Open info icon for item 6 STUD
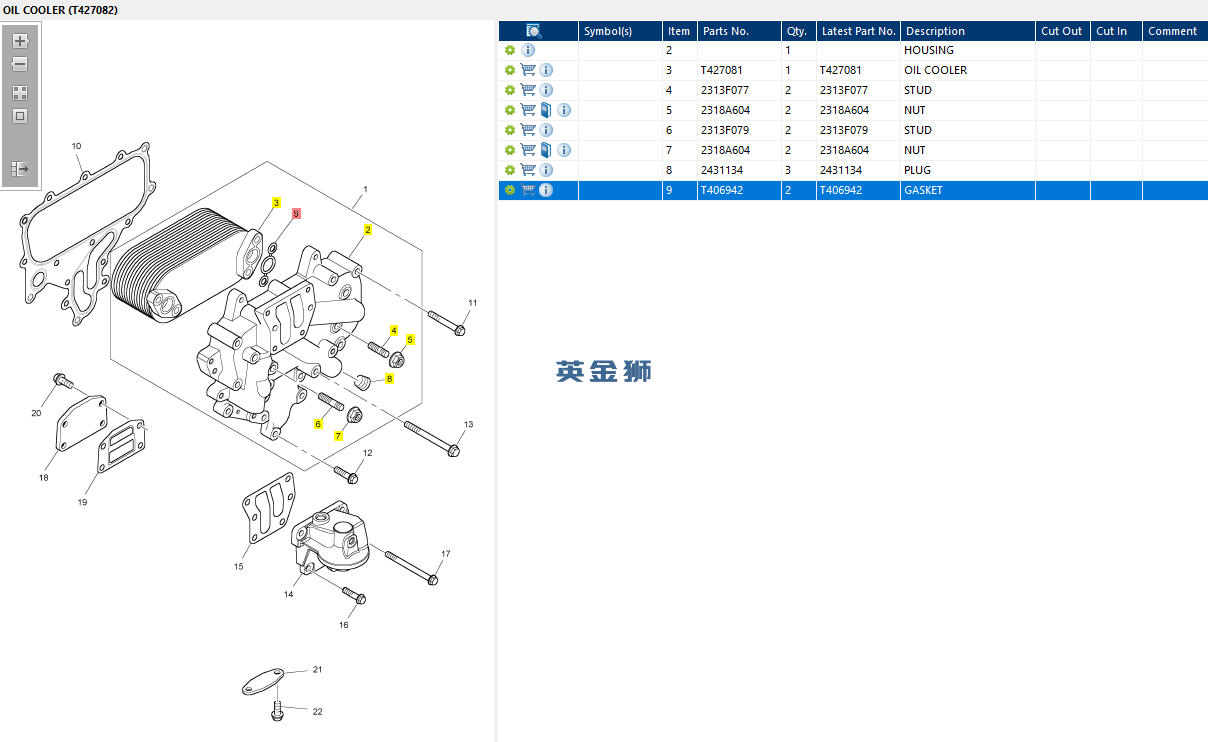Screen dimensions: 1208x742 [546, 130]
